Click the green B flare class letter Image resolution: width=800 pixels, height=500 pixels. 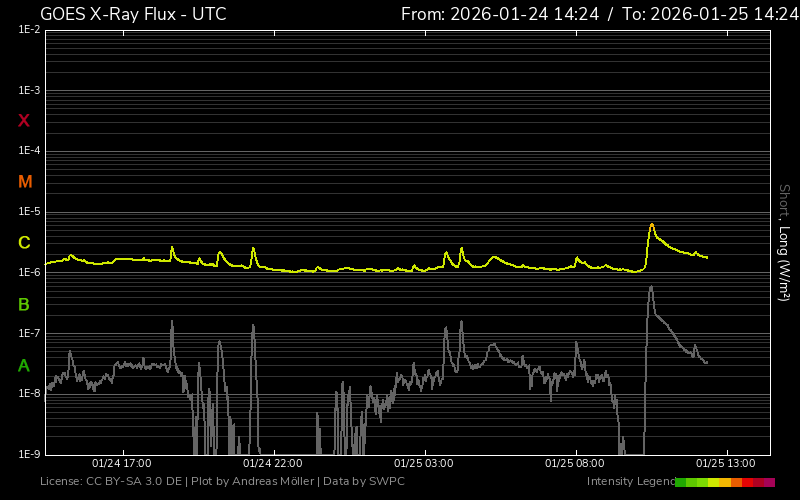click(x=23, y=305)
